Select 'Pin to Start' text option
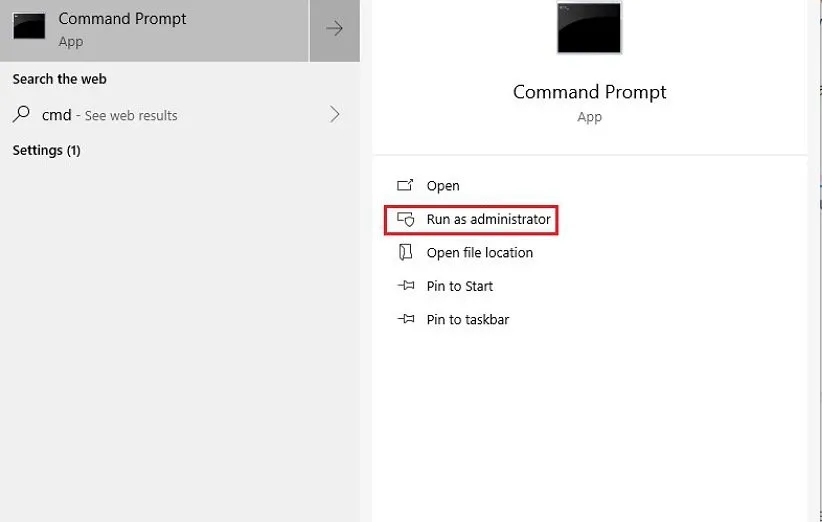 click(459, 286)
